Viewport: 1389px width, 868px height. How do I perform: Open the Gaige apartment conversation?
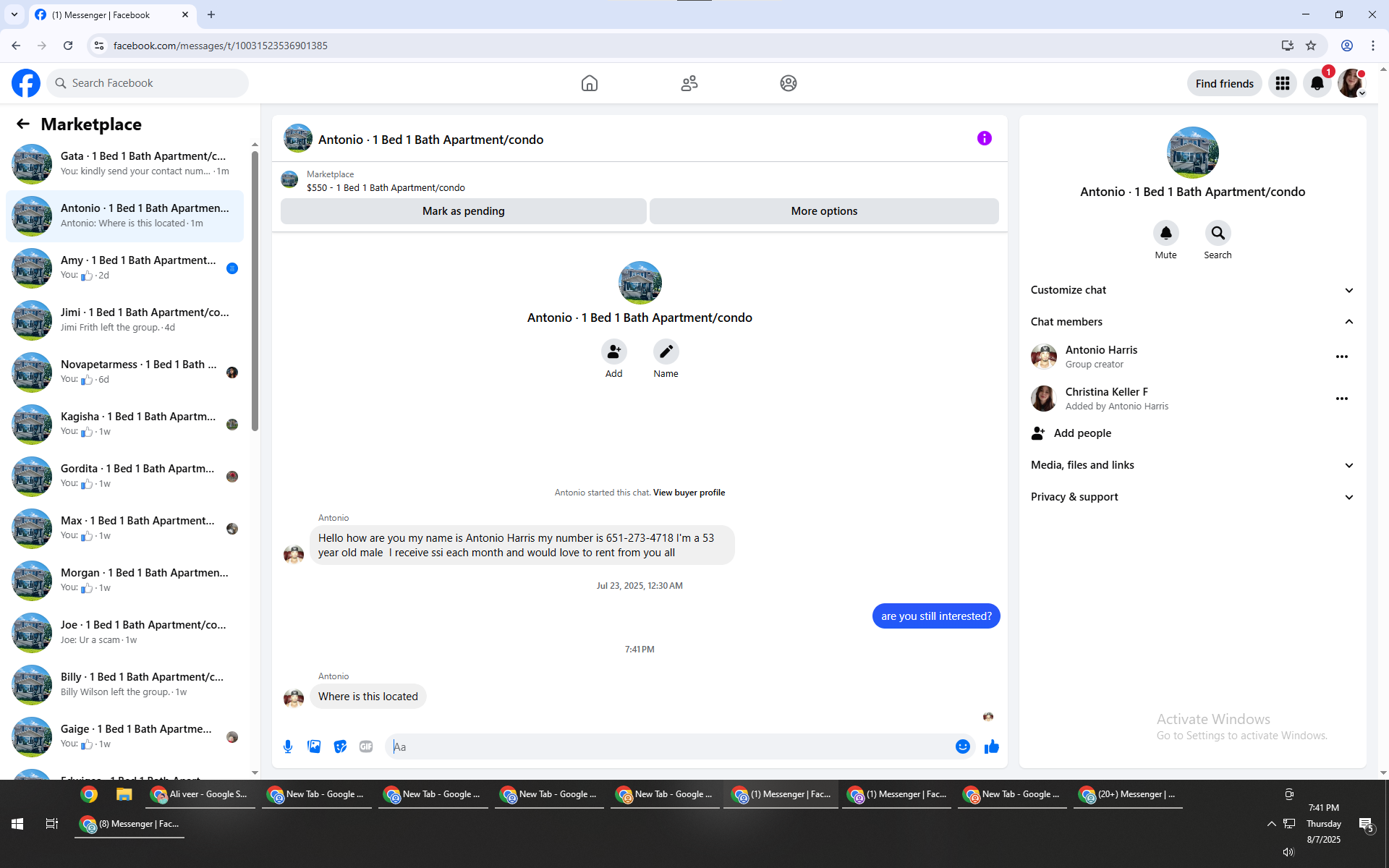coord(124,737)
